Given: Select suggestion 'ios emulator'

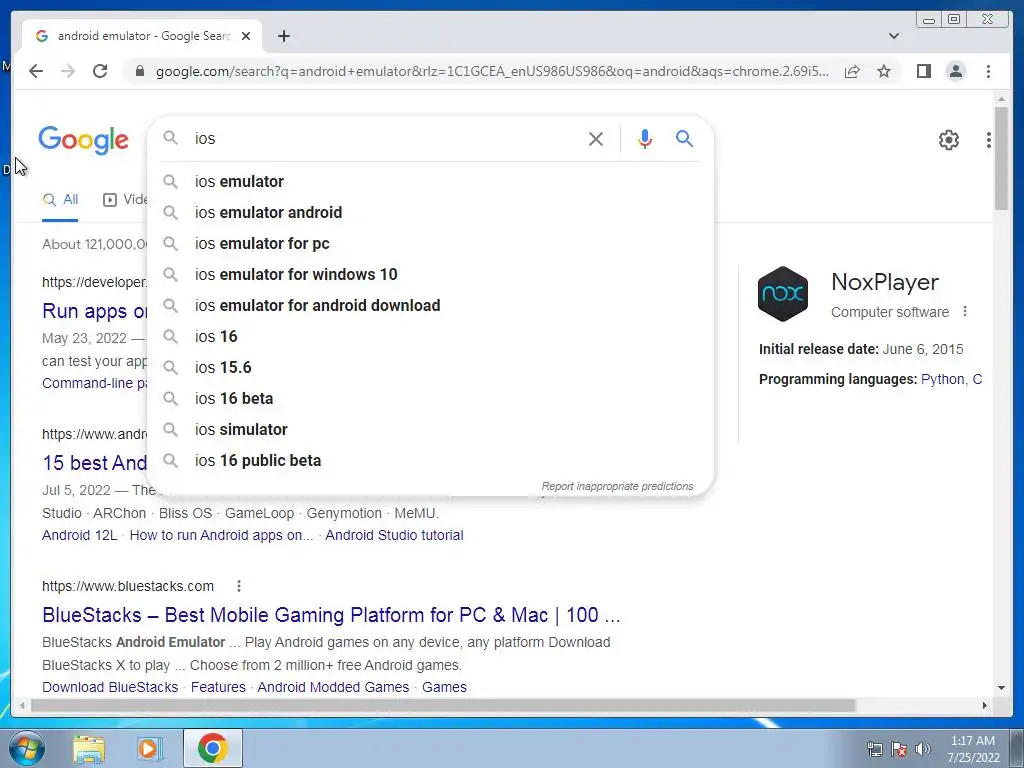Looking at the screenshot, I should click(x=431, y=182).
